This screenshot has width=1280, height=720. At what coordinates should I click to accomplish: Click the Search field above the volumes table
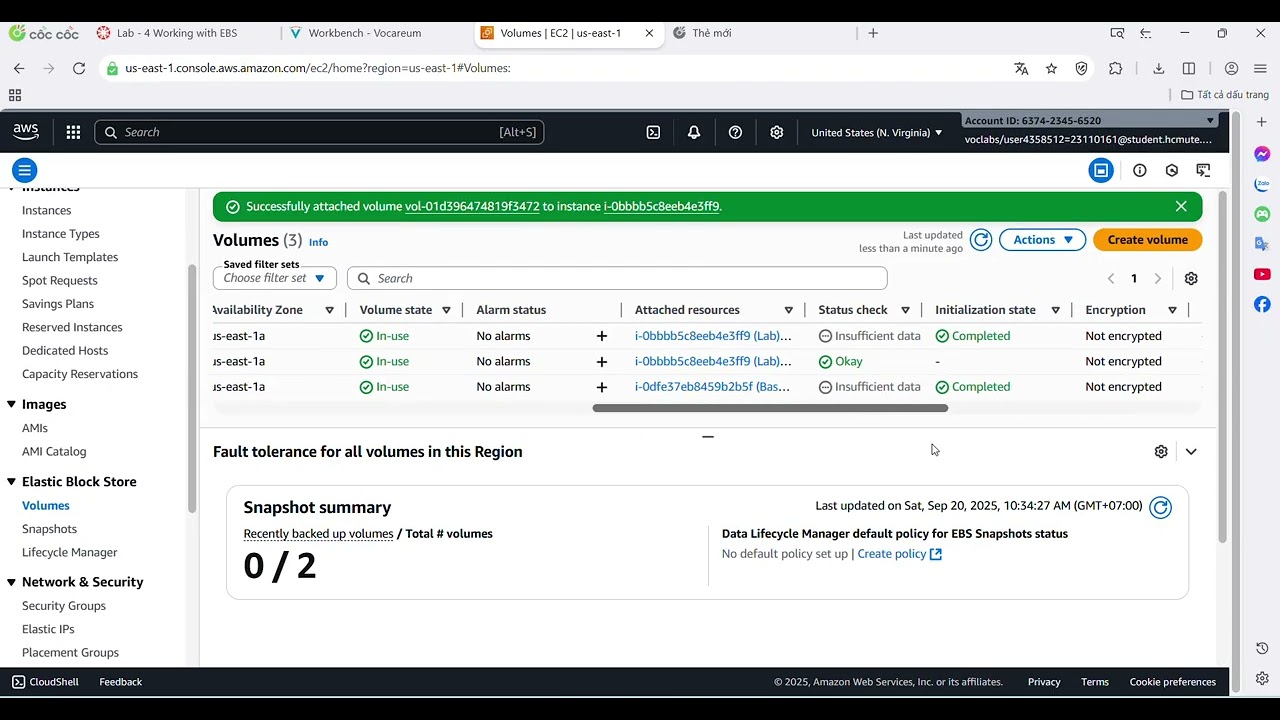617,279
